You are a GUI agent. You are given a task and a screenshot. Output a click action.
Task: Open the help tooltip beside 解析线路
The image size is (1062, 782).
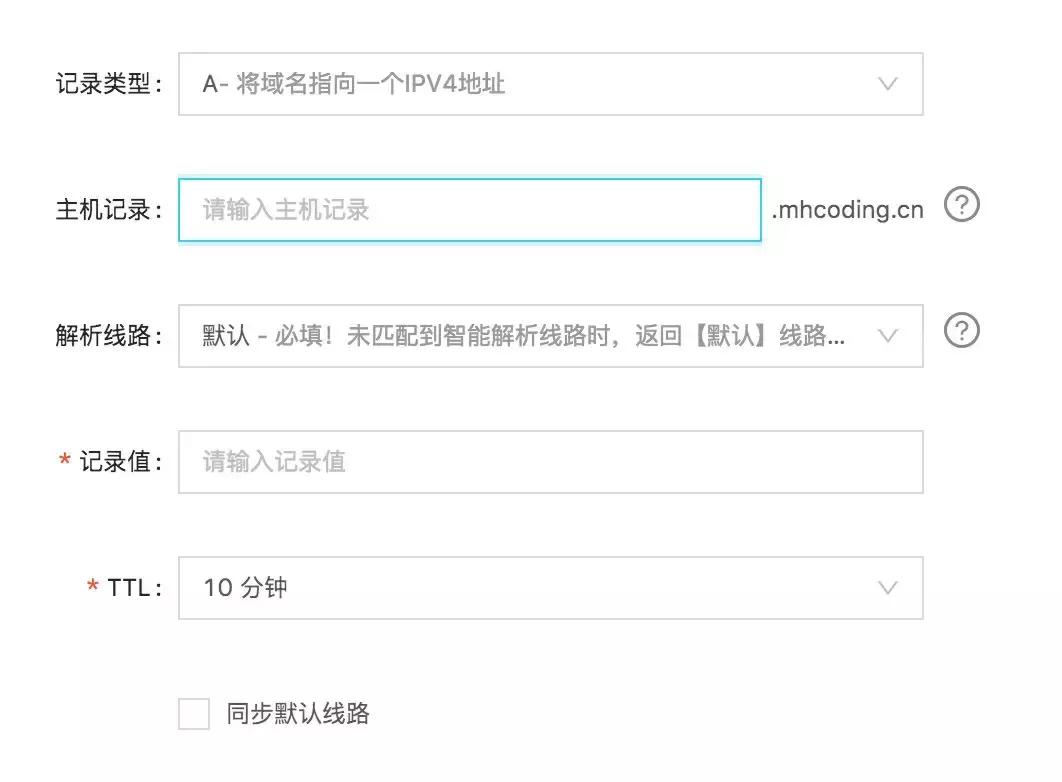(961, 331)
